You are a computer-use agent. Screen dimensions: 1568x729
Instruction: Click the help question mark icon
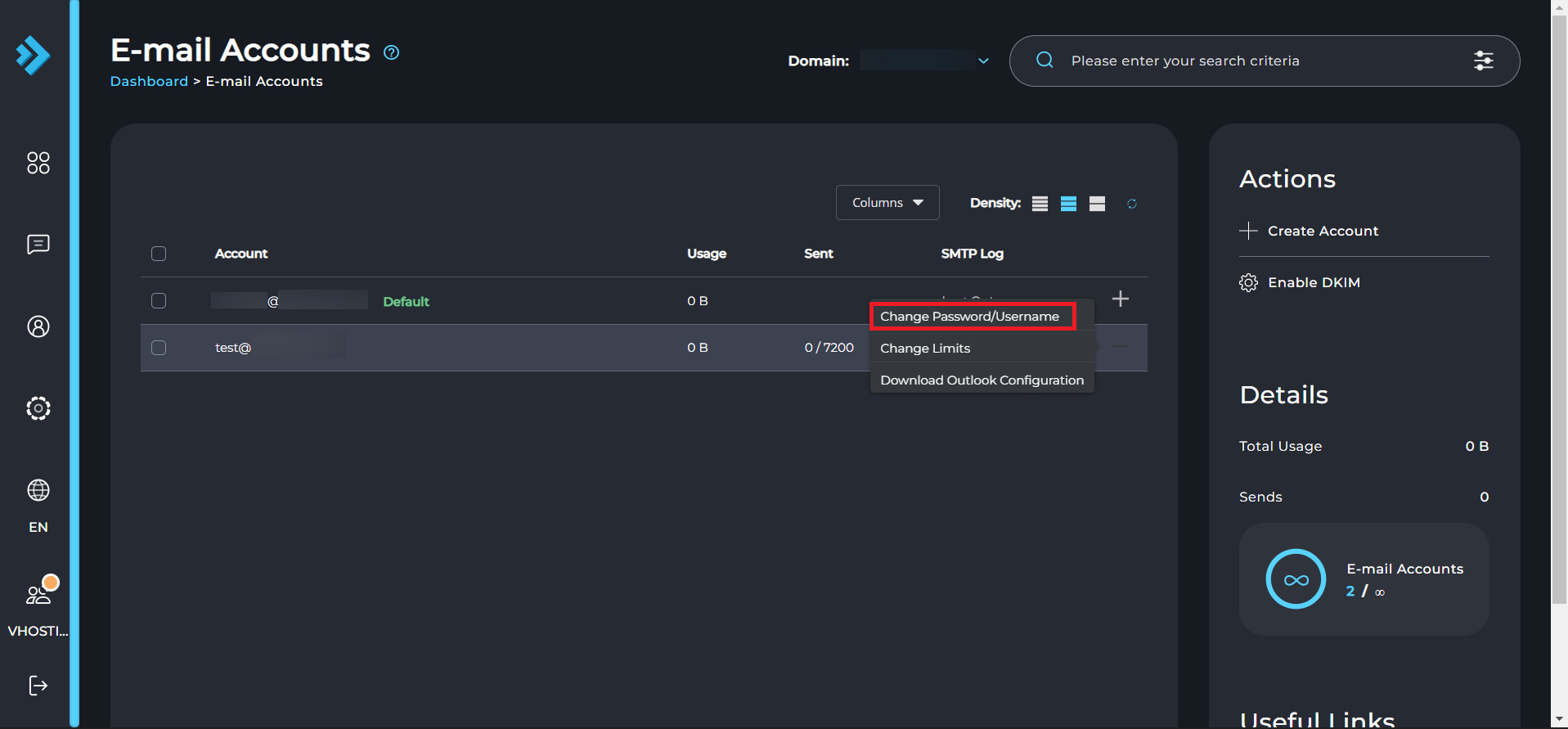[x=392, y=52]
